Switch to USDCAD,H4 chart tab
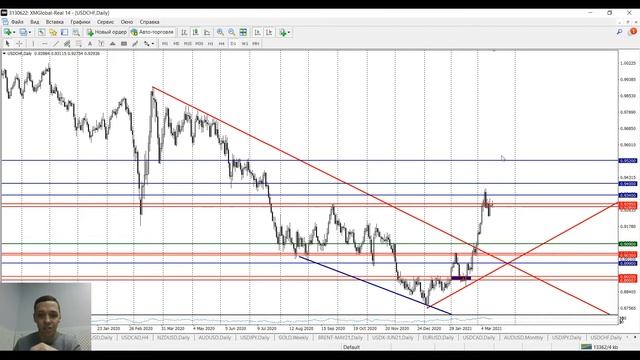This screenshot has width=640, height=360. (135, 338)
